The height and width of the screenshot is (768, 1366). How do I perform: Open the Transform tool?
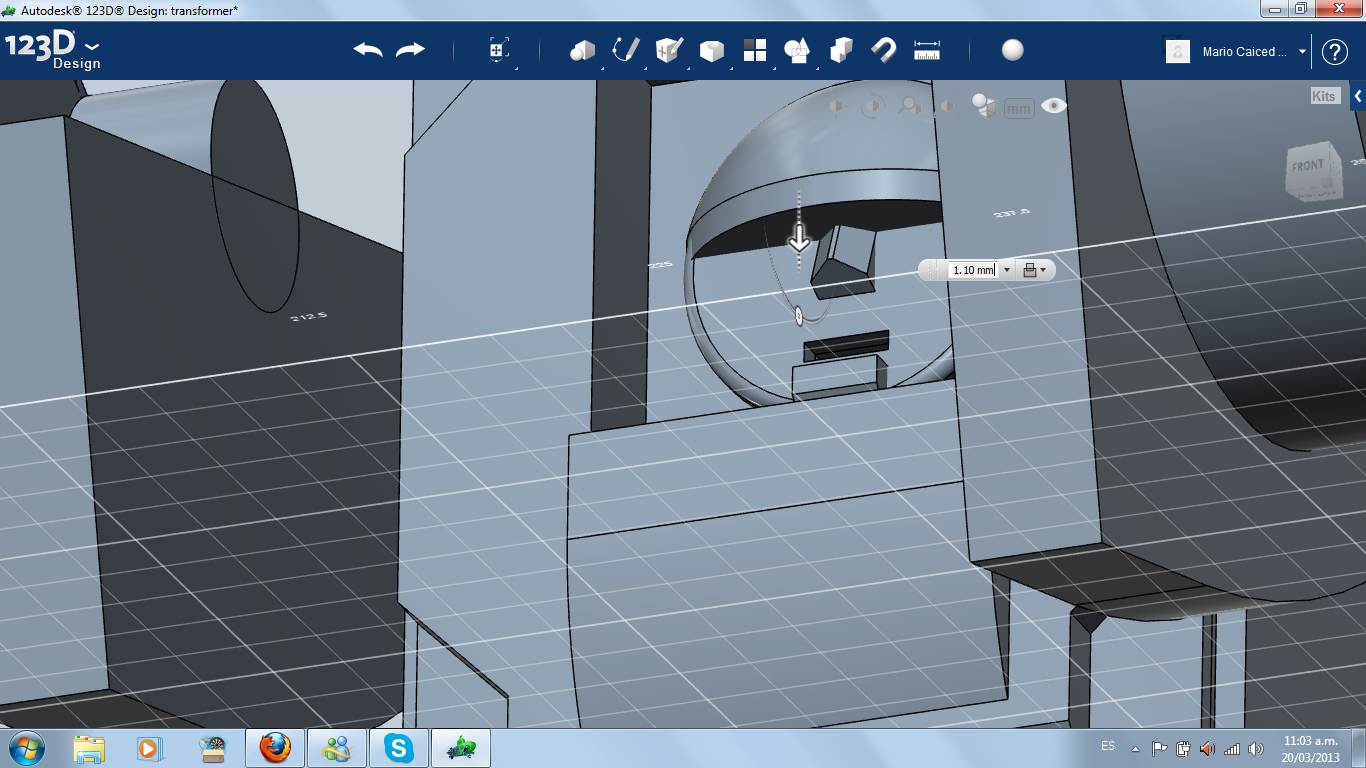[498, 50]
